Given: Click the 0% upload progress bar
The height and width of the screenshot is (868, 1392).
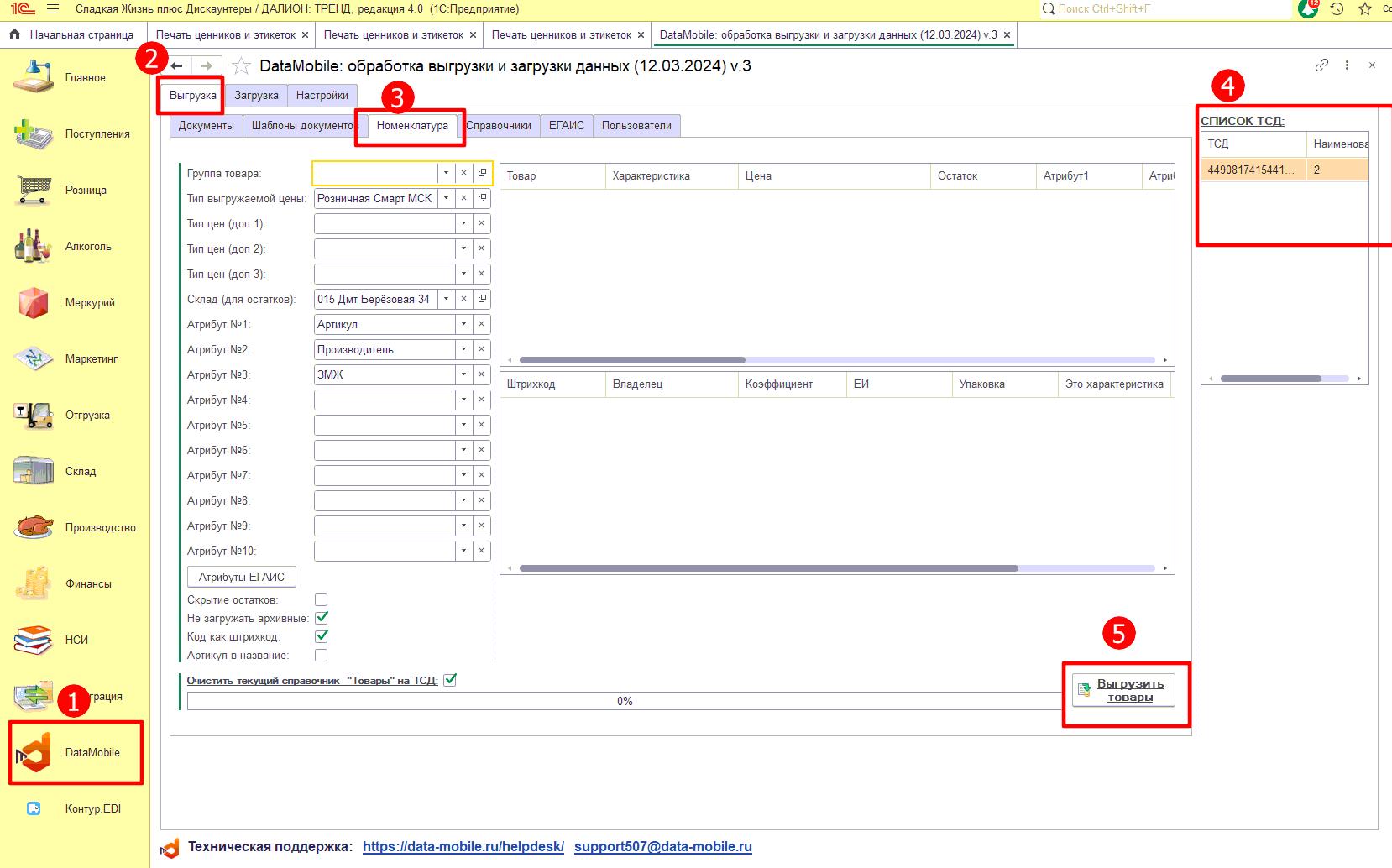Looking at the screenshot, I should (625, 701).
